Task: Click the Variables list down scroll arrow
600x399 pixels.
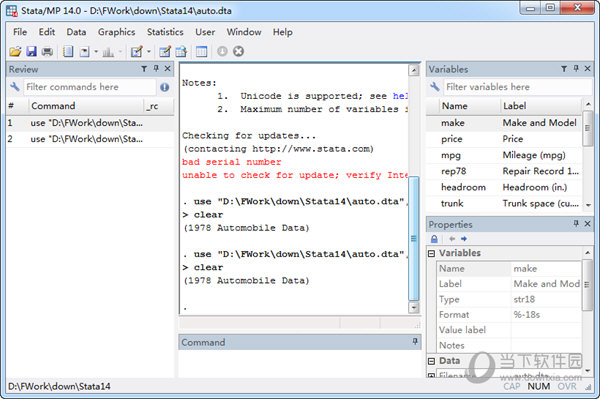Action: (588, 205)
